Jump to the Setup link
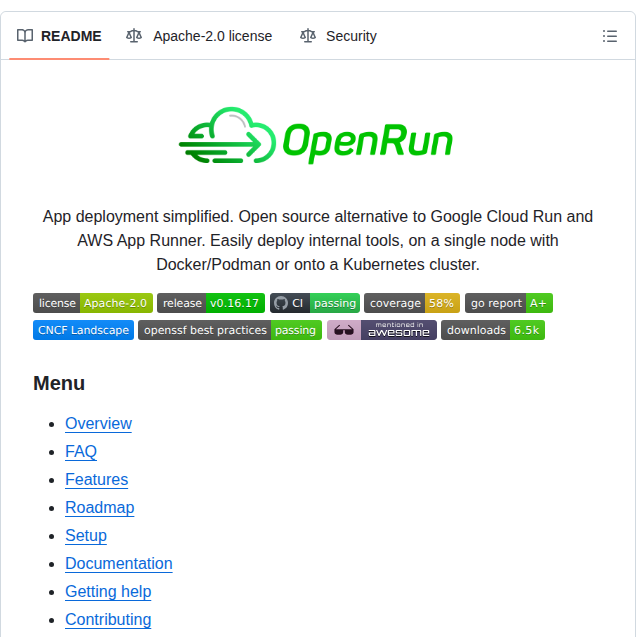 86,536
